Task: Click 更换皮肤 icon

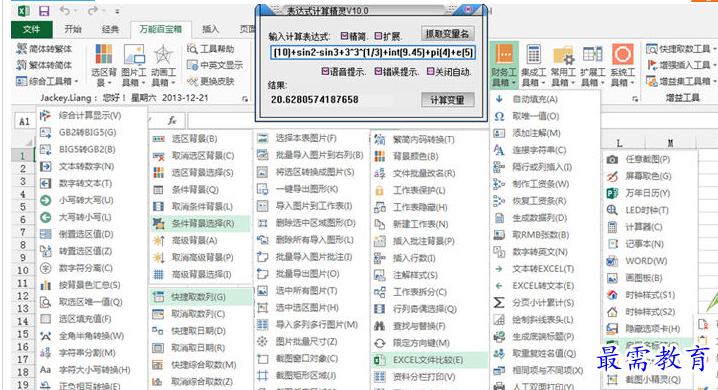Action: 192,81
